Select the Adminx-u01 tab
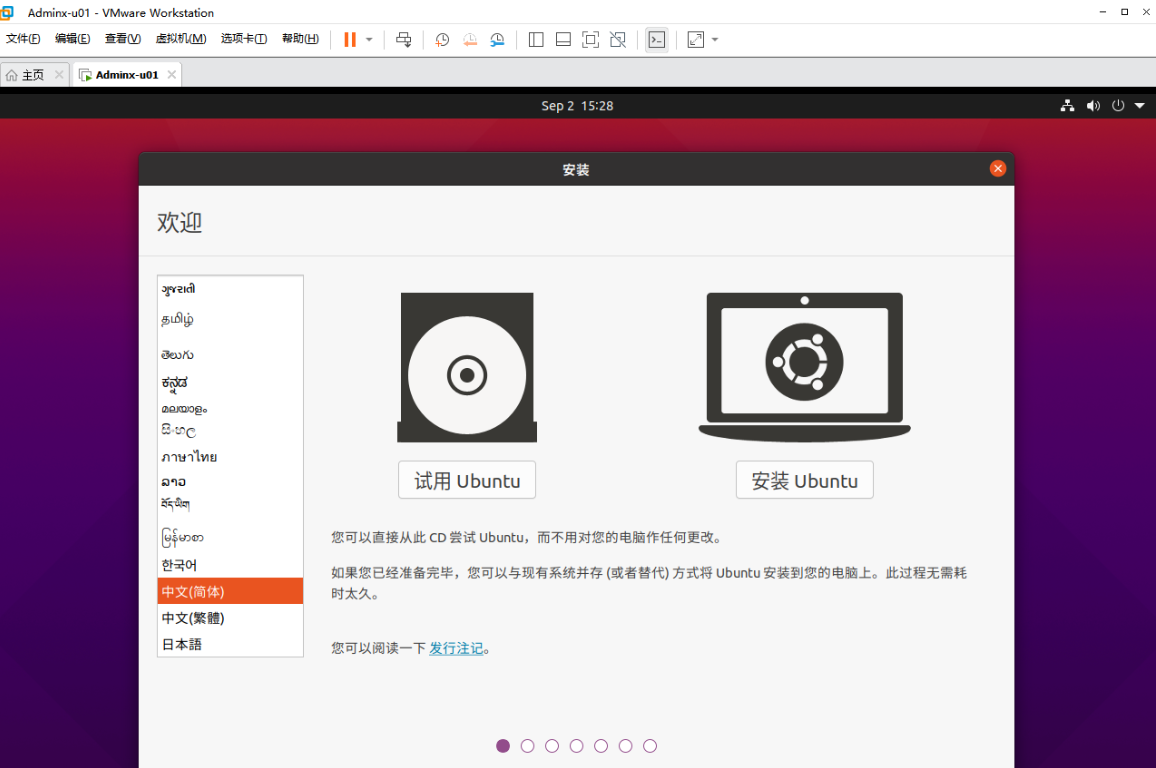 [x=127, y=74]
